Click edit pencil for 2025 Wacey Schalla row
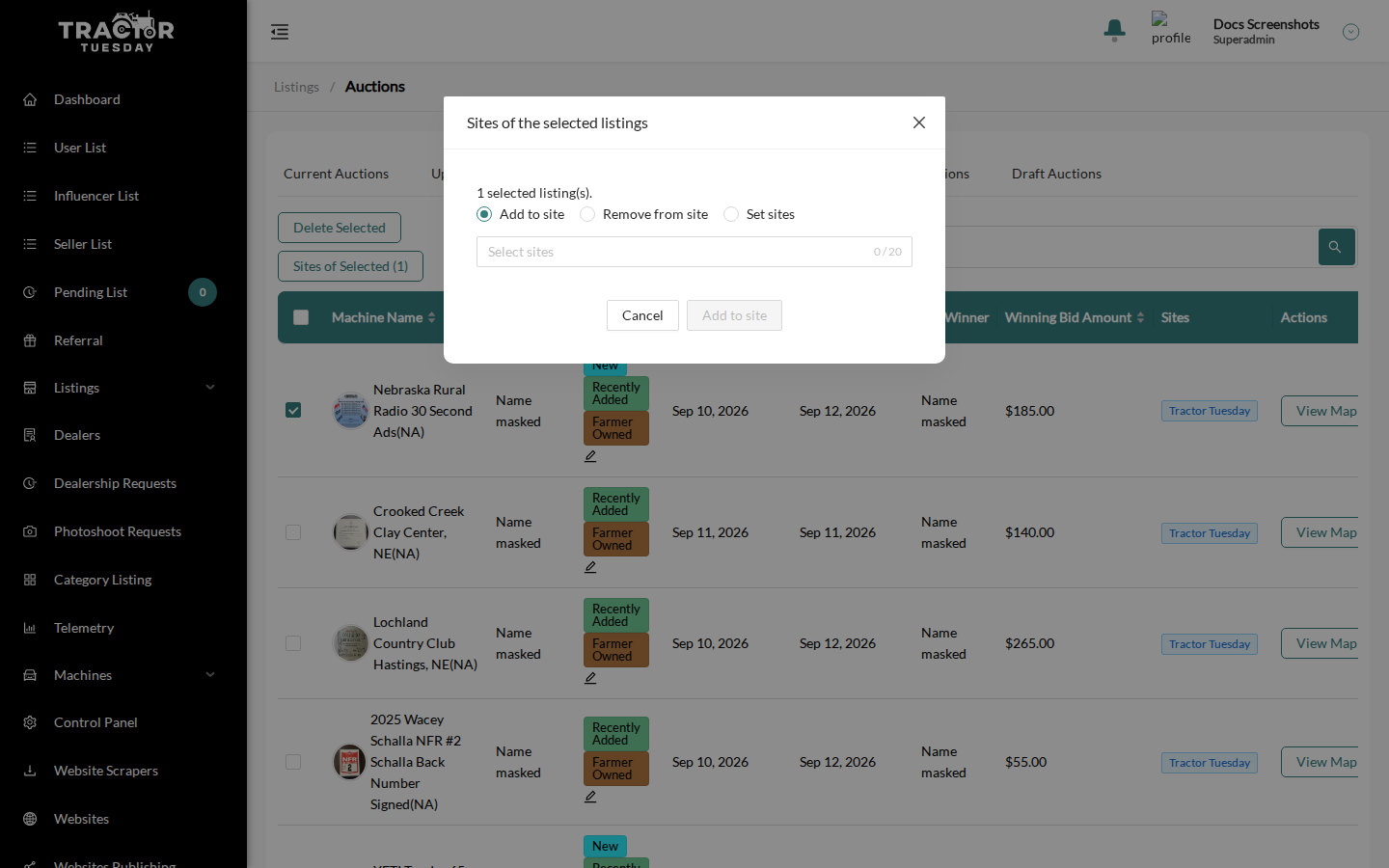 (590, 797)
